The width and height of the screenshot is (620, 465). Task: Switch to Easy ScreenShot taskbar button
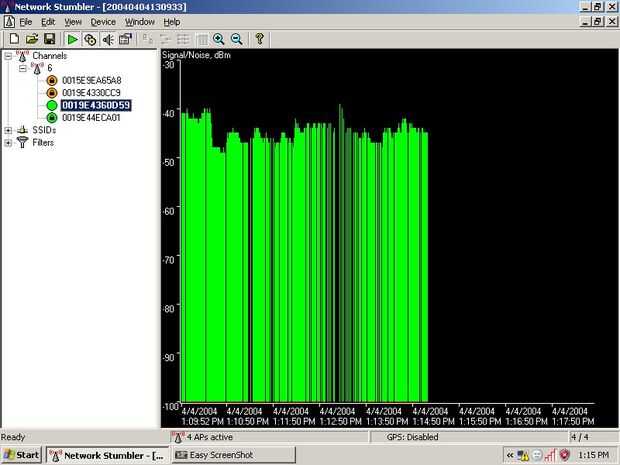234,455
